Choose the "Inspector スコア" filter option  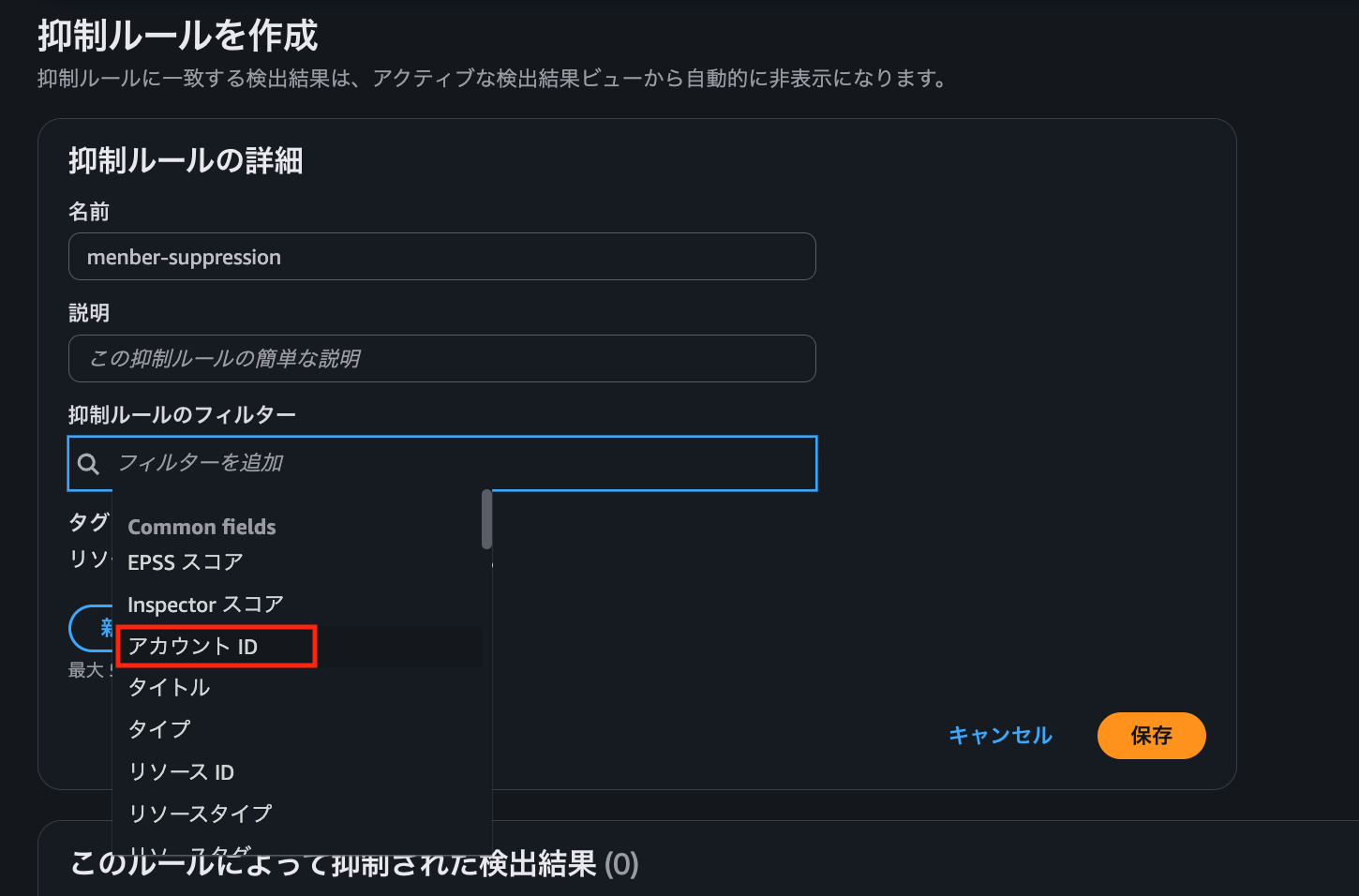(204, 605)
